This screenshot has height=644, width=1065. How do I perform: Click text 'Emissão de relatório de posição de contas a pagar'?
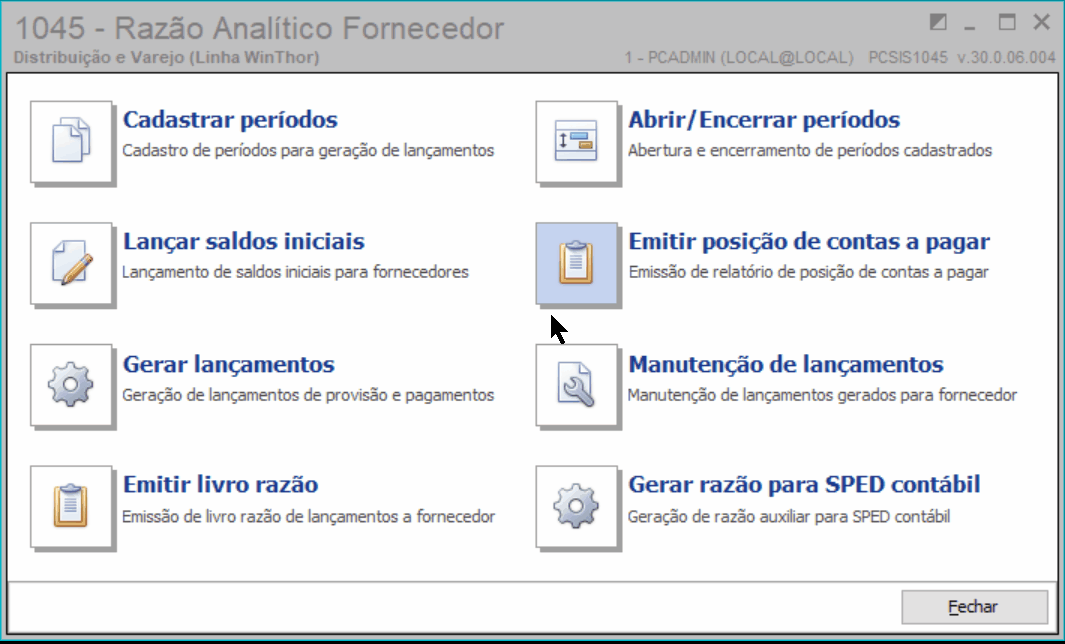coord(808,272)
